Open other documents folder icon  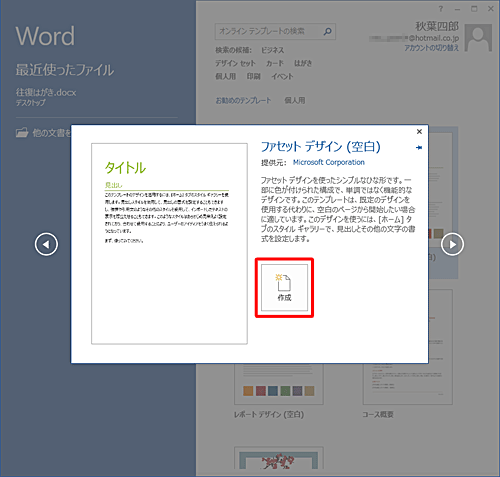[x=22, y=133]
